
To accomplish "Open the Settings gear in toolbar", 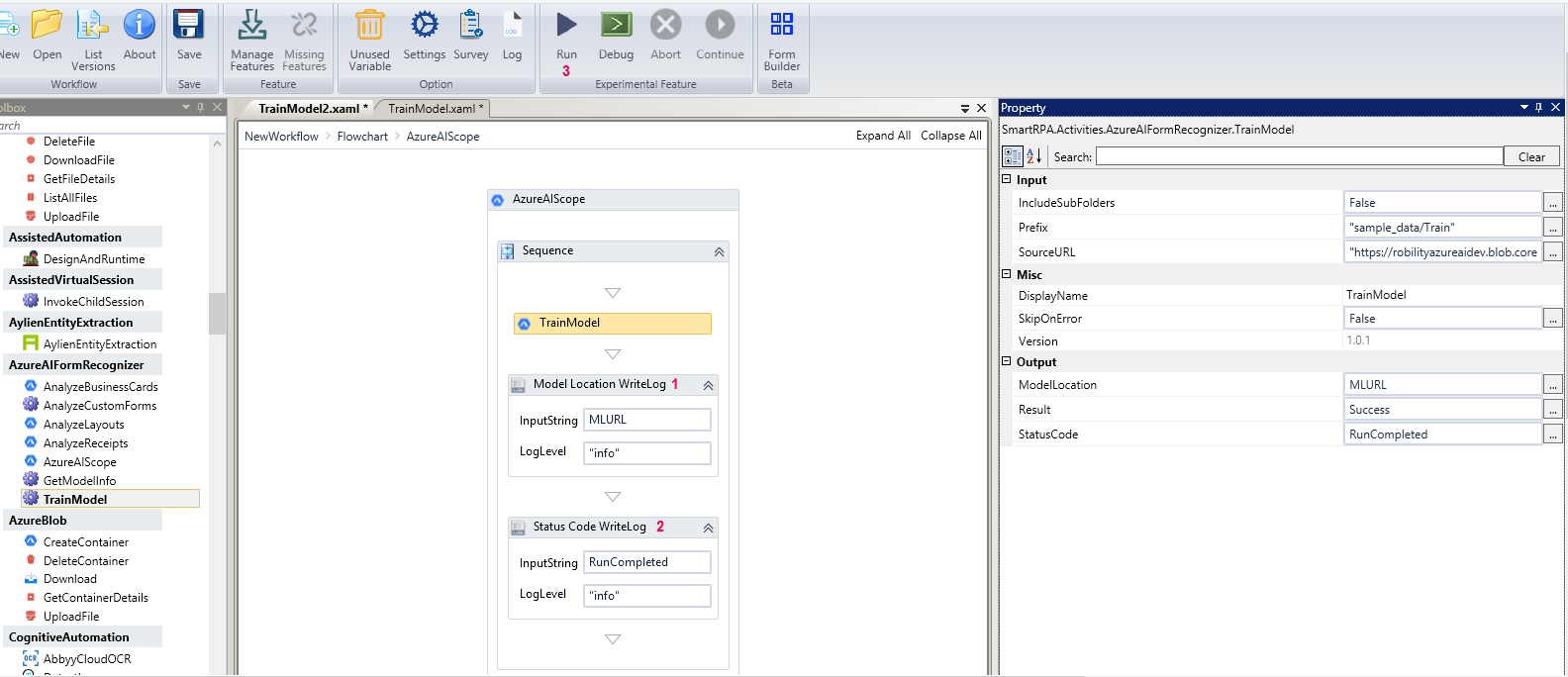I will point(424,25).
